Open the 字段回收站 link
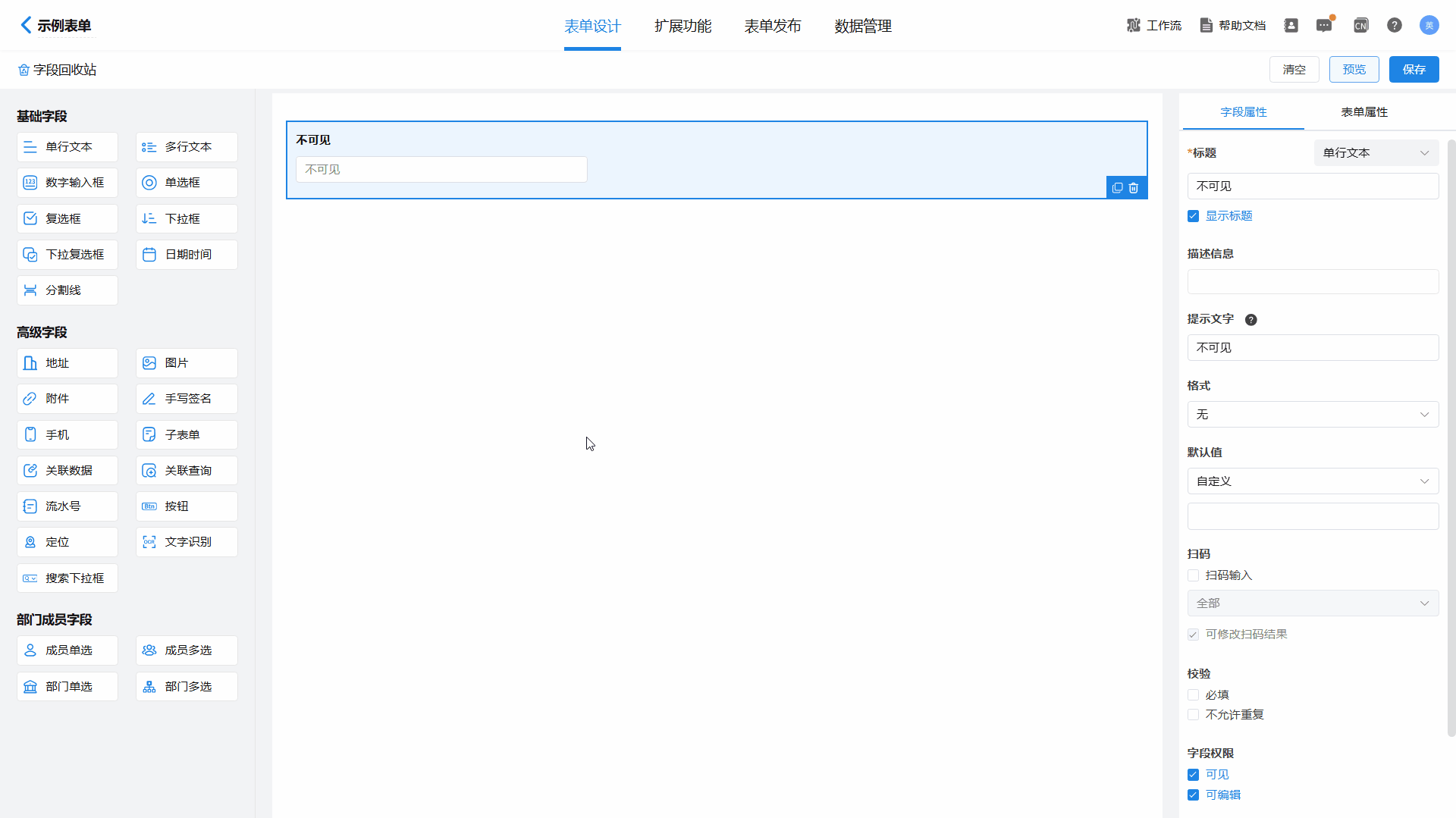The image size is (1456, 818). pos(58,70)
